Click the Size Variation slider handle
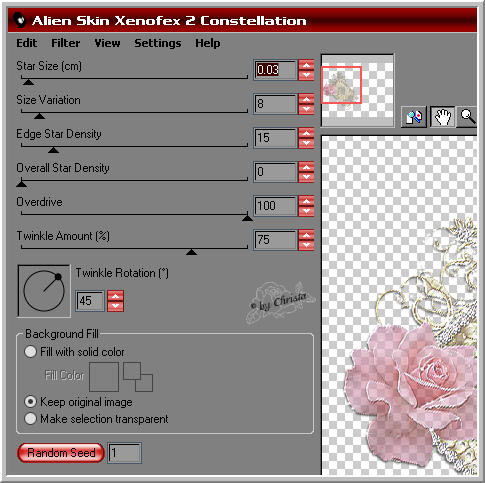Viewport: 485px width, 483px height. (39, 116)
